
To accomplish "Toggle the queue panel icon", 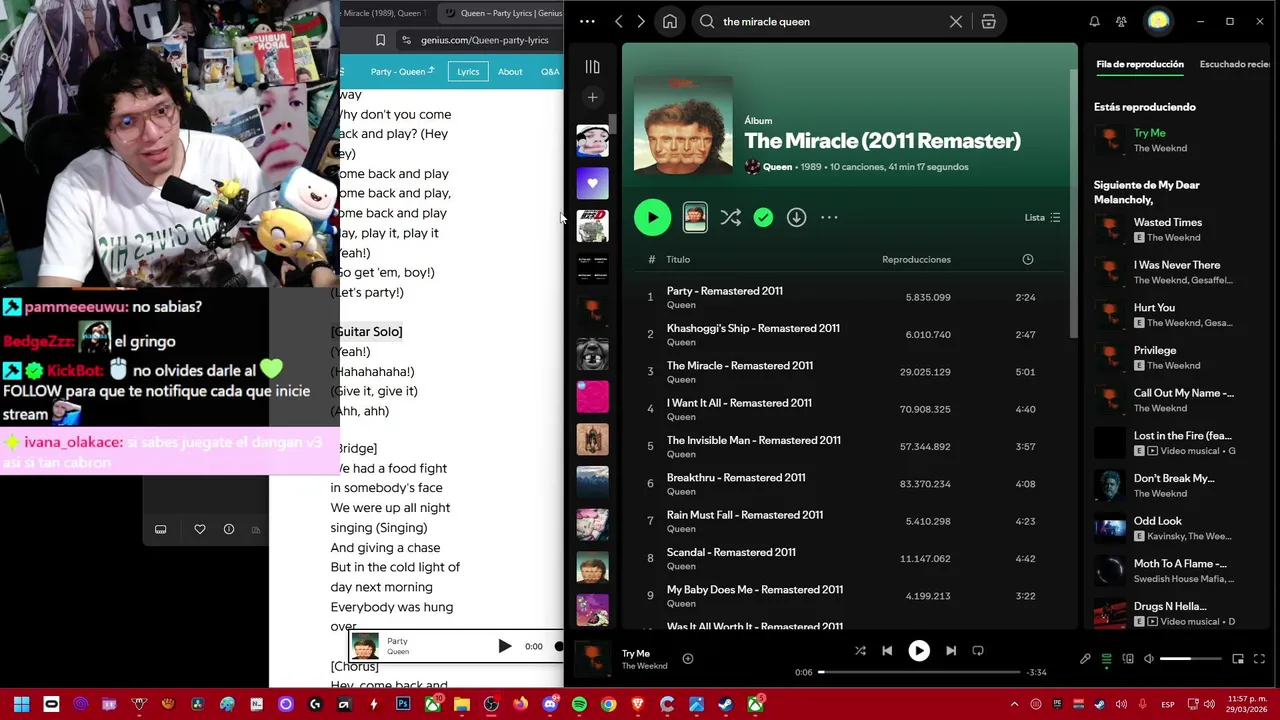I will pos(1107,659).
